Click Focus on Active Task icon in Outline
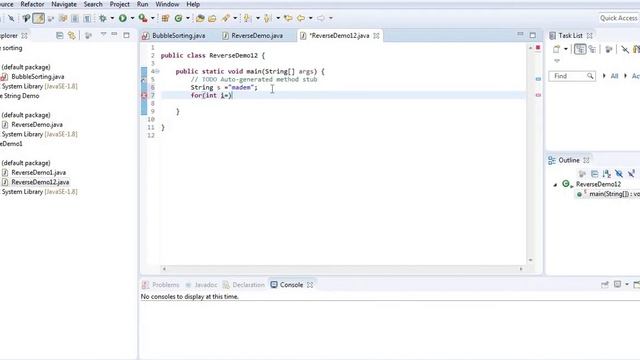 coord(582,173)
